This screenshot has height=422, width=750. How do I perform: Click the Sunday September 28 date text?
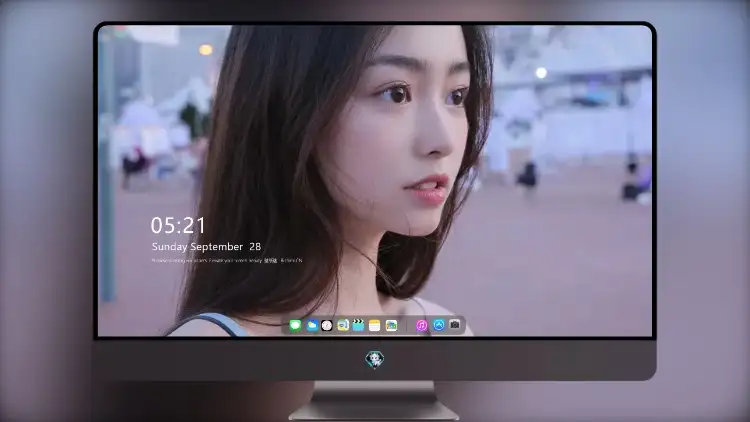206,246
